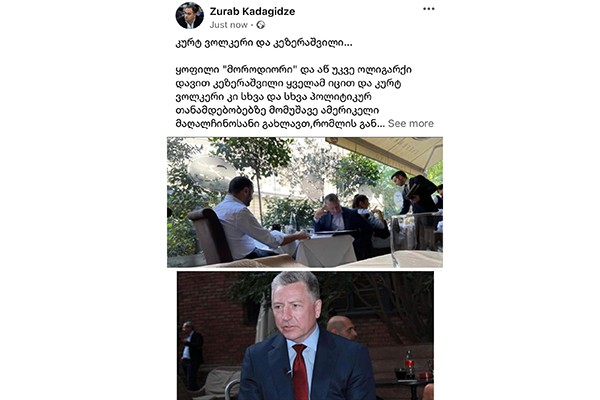Open Zurab Kadagidze's round profile picture

tap(189, 16)
